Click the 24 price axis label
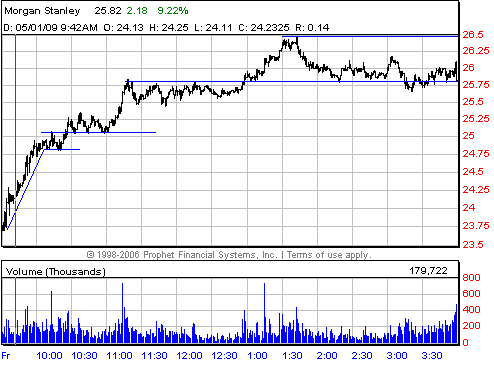 468,208
